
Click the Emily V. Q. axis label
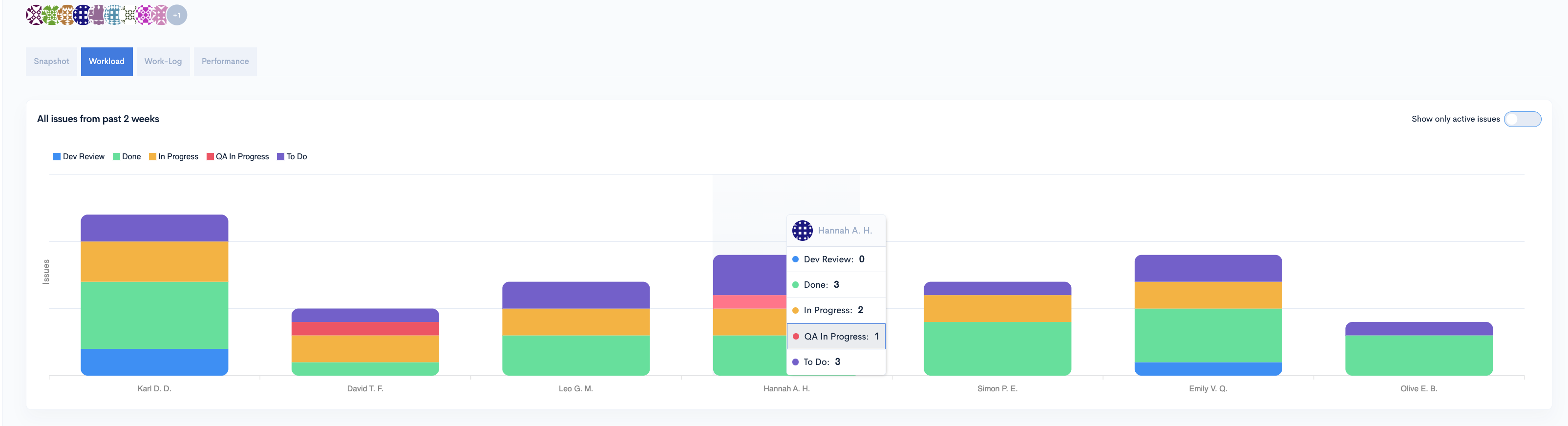[1208, 388]
